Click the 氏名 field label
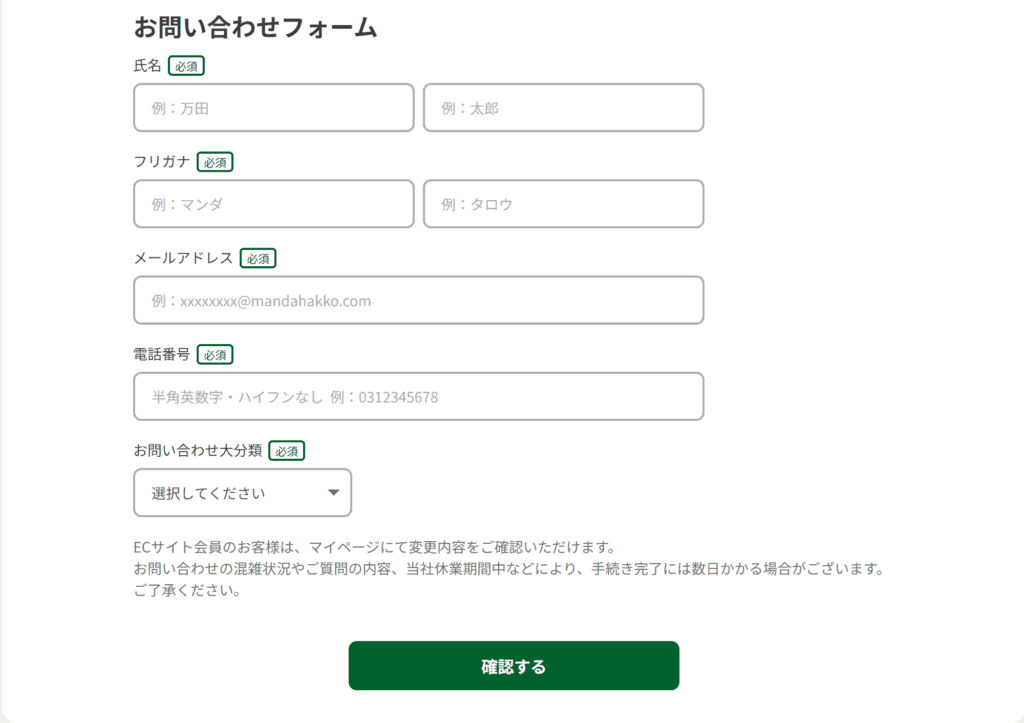Screen dimensions: 1024x723 coord(147,65)
